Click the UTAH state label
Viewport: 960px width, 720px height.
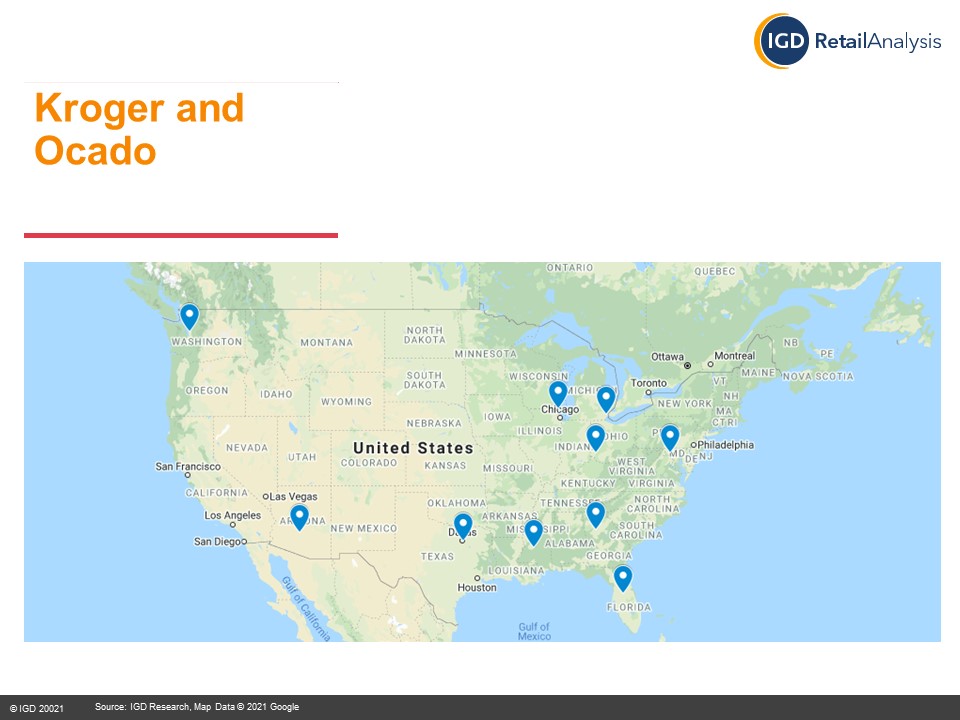pyautogui.click(x=302, y=457)
